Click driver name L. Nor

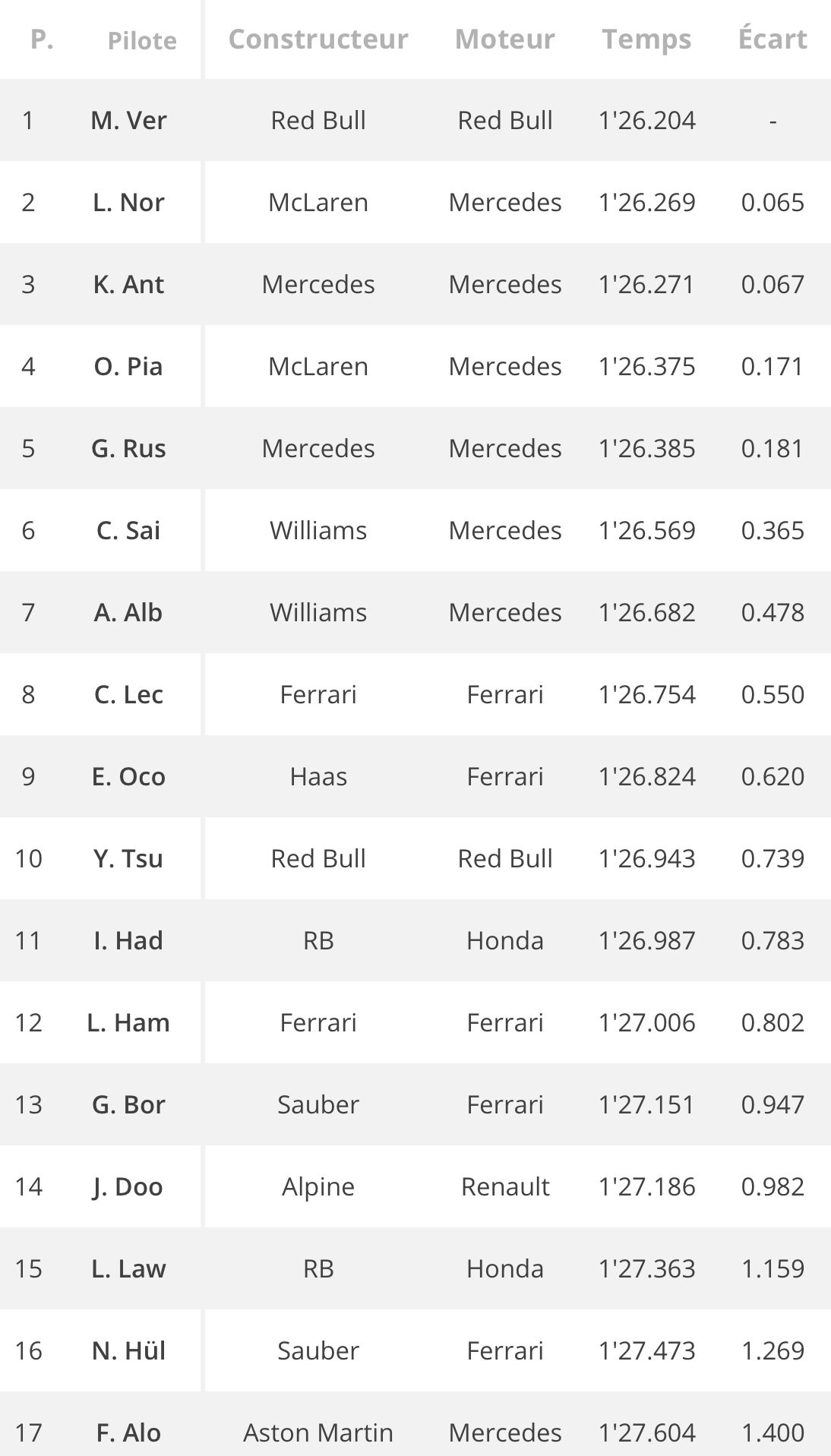pyautogui.click(x=128, y=202)
